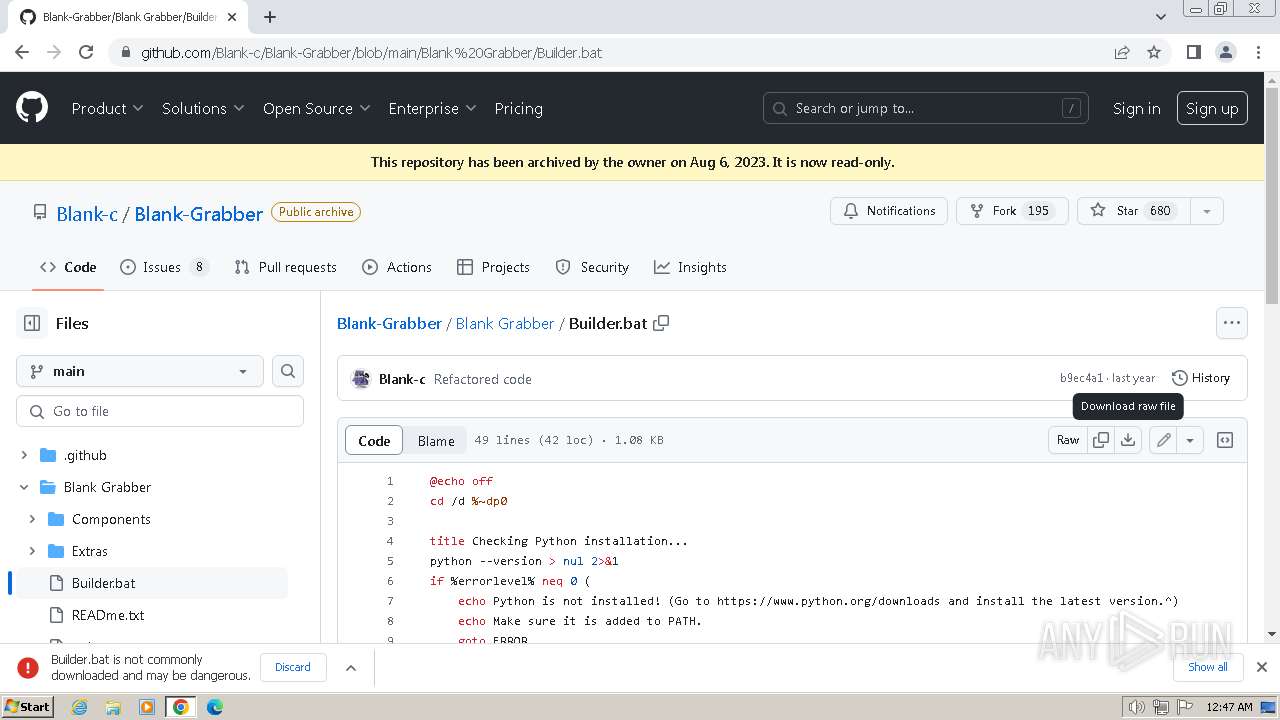Image resolution: width=1280 pixels, height=720 pixels.
Task: Expand the Solutions menu
Action: click(203, 108)
